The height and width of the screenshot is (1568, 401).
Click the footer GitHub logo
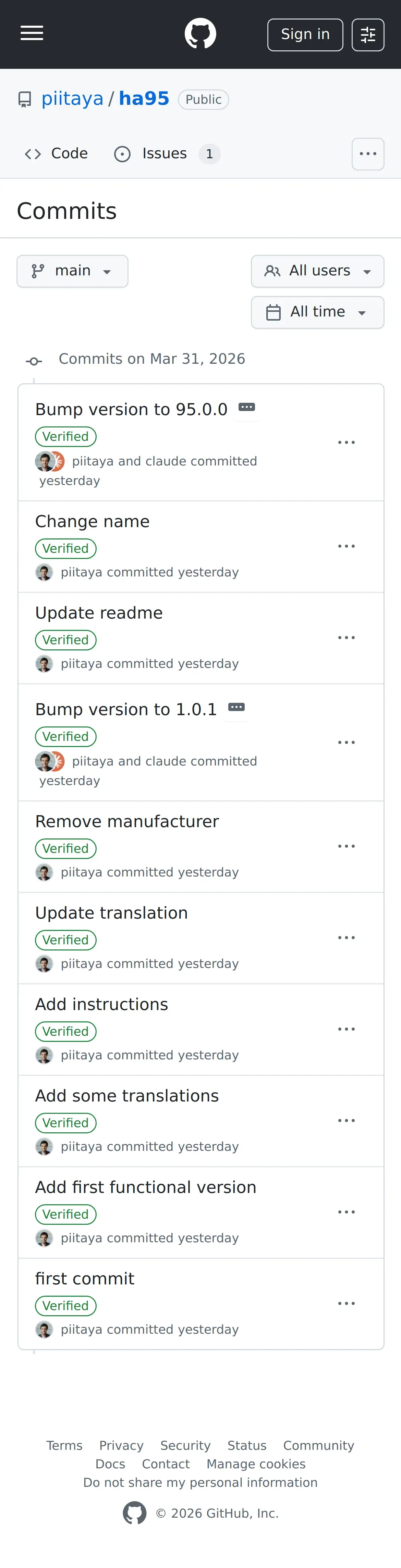135,1513
